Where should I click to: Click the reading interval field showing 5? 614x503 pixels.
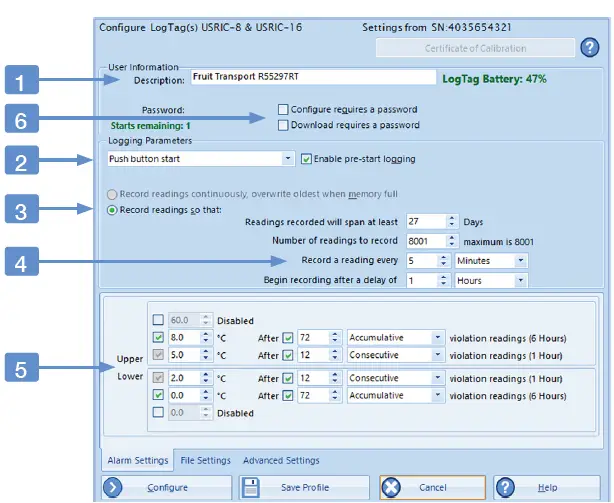tap(422, 260)
